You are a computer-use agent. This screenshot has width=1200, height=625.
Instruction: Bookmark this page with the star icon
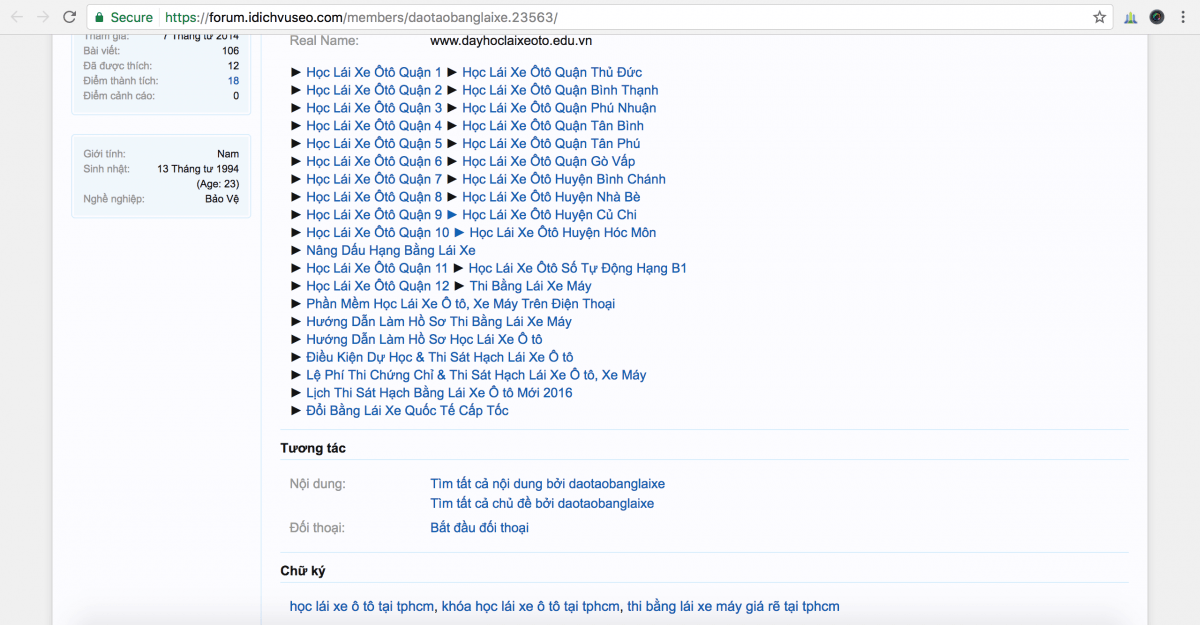(1099, 17)
